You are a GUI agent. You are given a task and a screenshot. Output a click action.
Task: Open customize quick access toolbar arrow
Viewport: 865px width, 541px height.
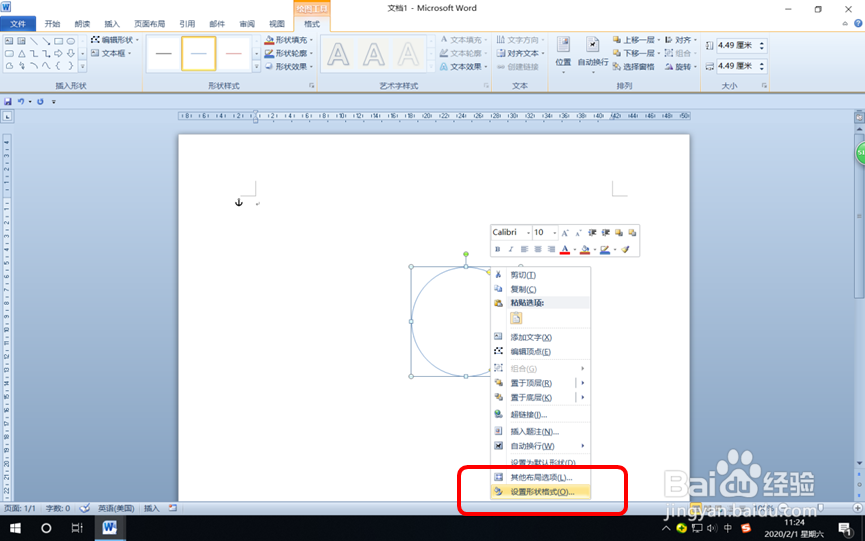54,101
